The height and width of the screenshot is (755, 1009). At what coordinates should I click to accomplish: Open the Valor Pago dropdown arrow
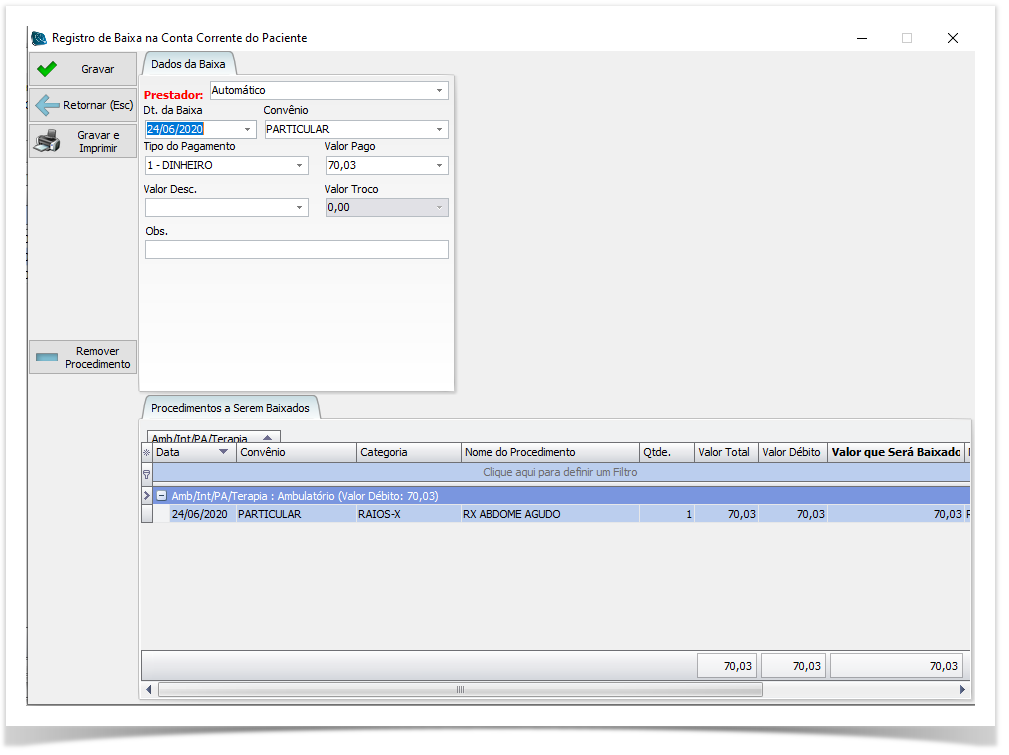[439, 166]
